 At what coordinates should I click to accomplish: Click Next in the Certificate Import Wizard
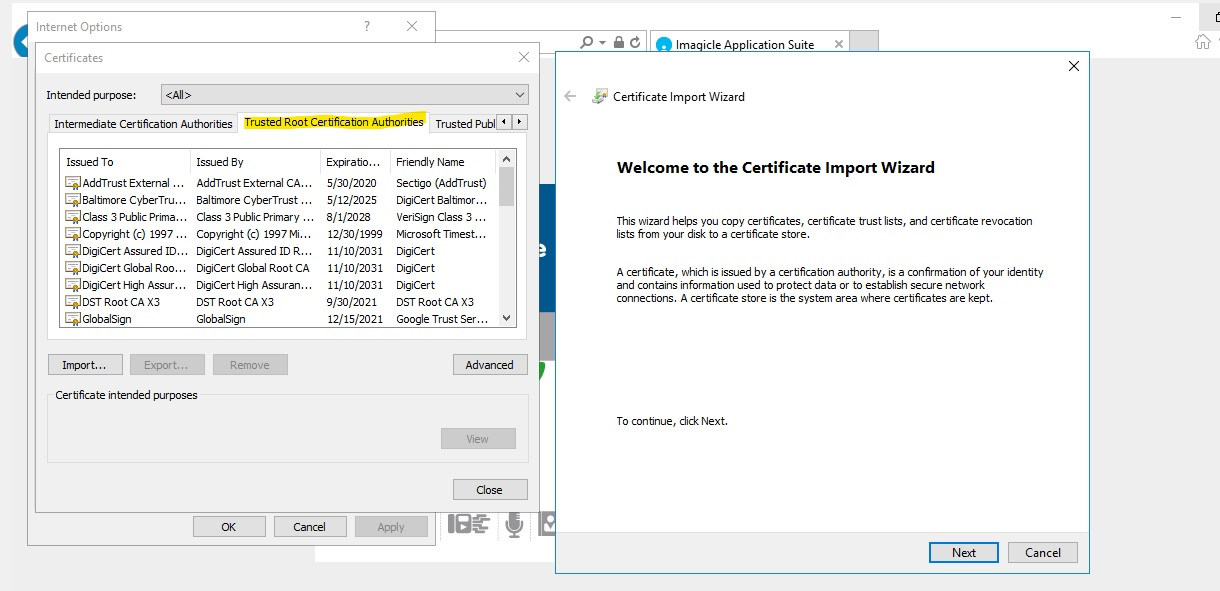coord(963,553)
